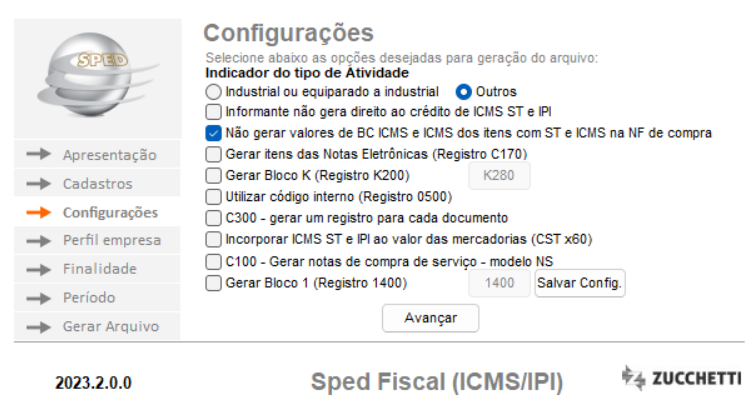Click the arrow icon beside Apresentação
The image size is (755, 403).
click(x=38, y=155)
